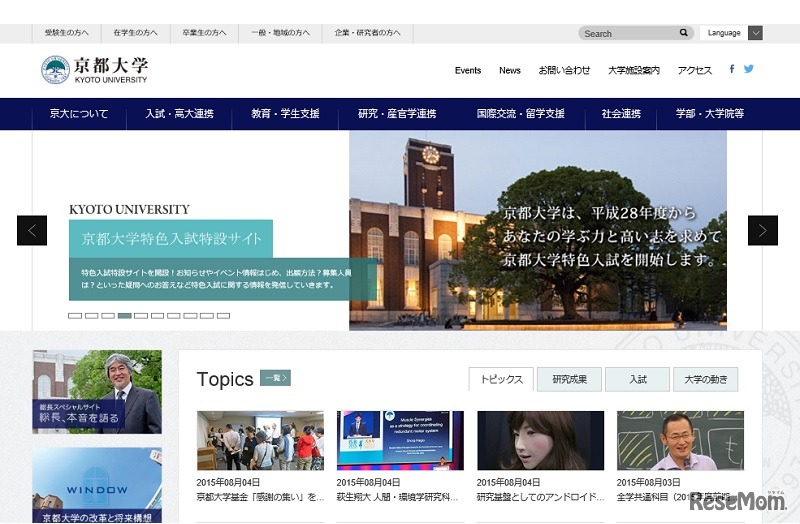The height and width of the screenshot is (524, 800).
Task: Open WINDOW 京都大学の改革と将来構想 banner
Action: [97, 485]
